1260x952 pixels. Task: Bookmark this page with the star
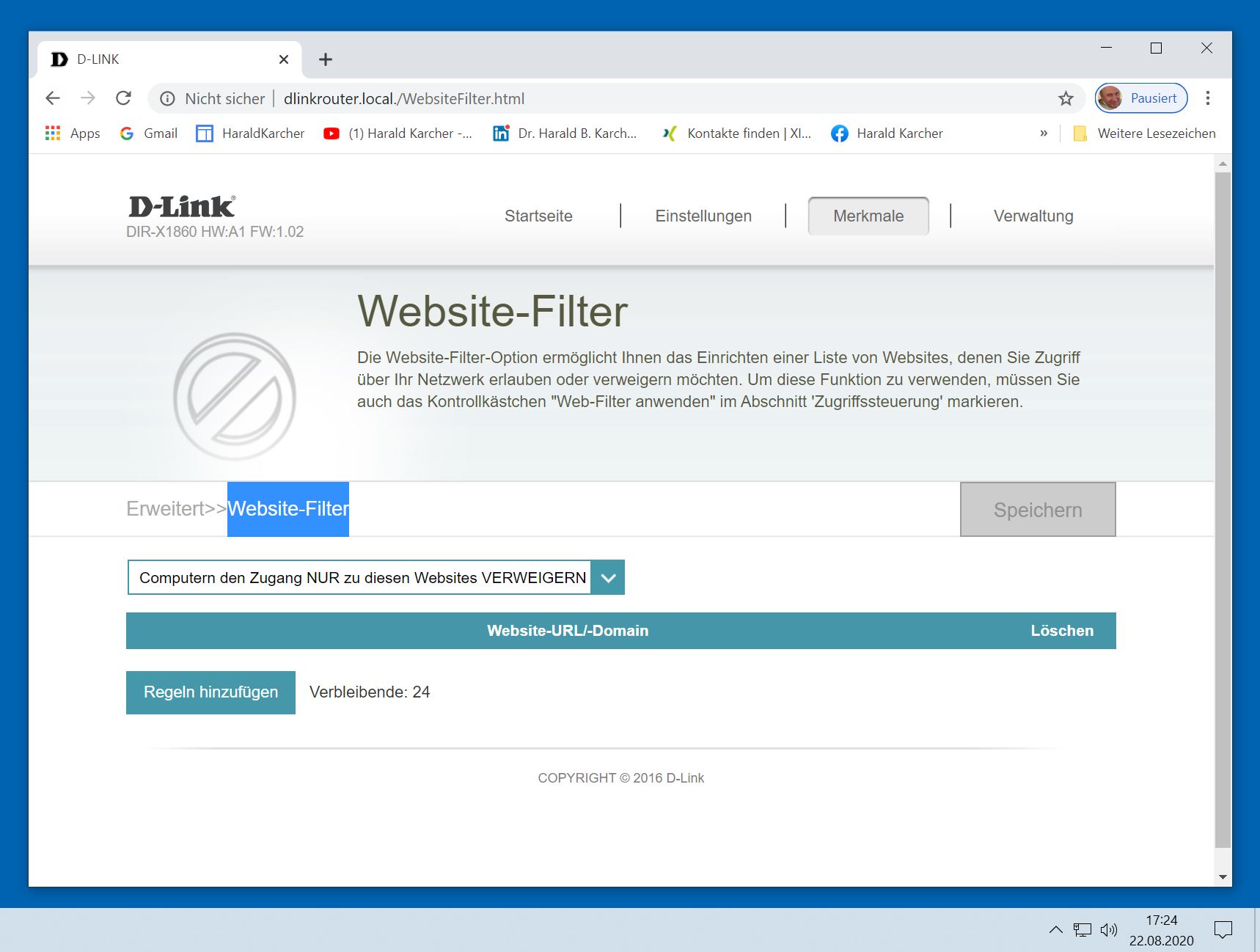click(1066, 98)
